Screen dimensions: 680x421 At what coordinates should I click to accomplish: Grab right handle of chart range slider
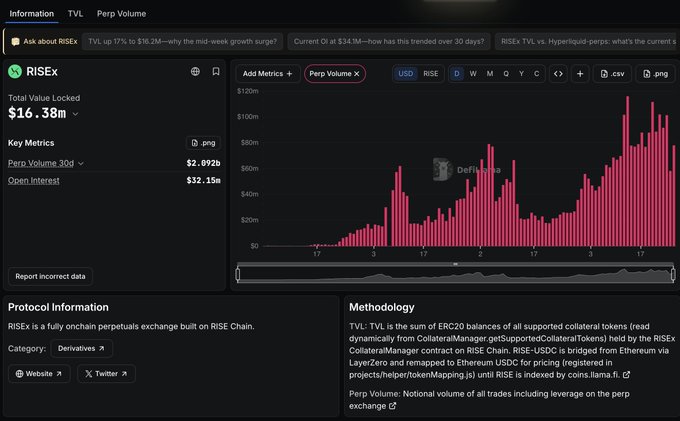(673, 274)
